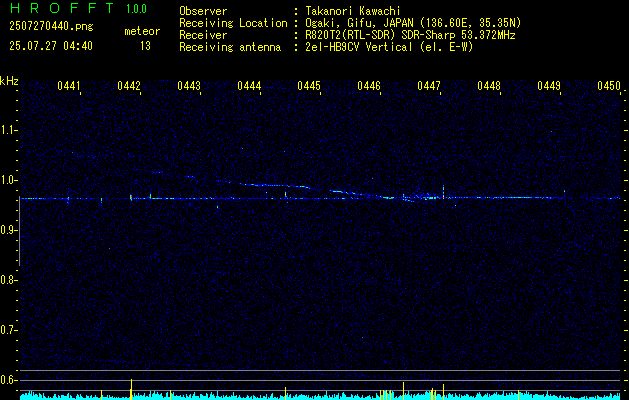The image size is (629, 400).
Task: Click the 0444 time marker
Action: click(x=249, y=86)
